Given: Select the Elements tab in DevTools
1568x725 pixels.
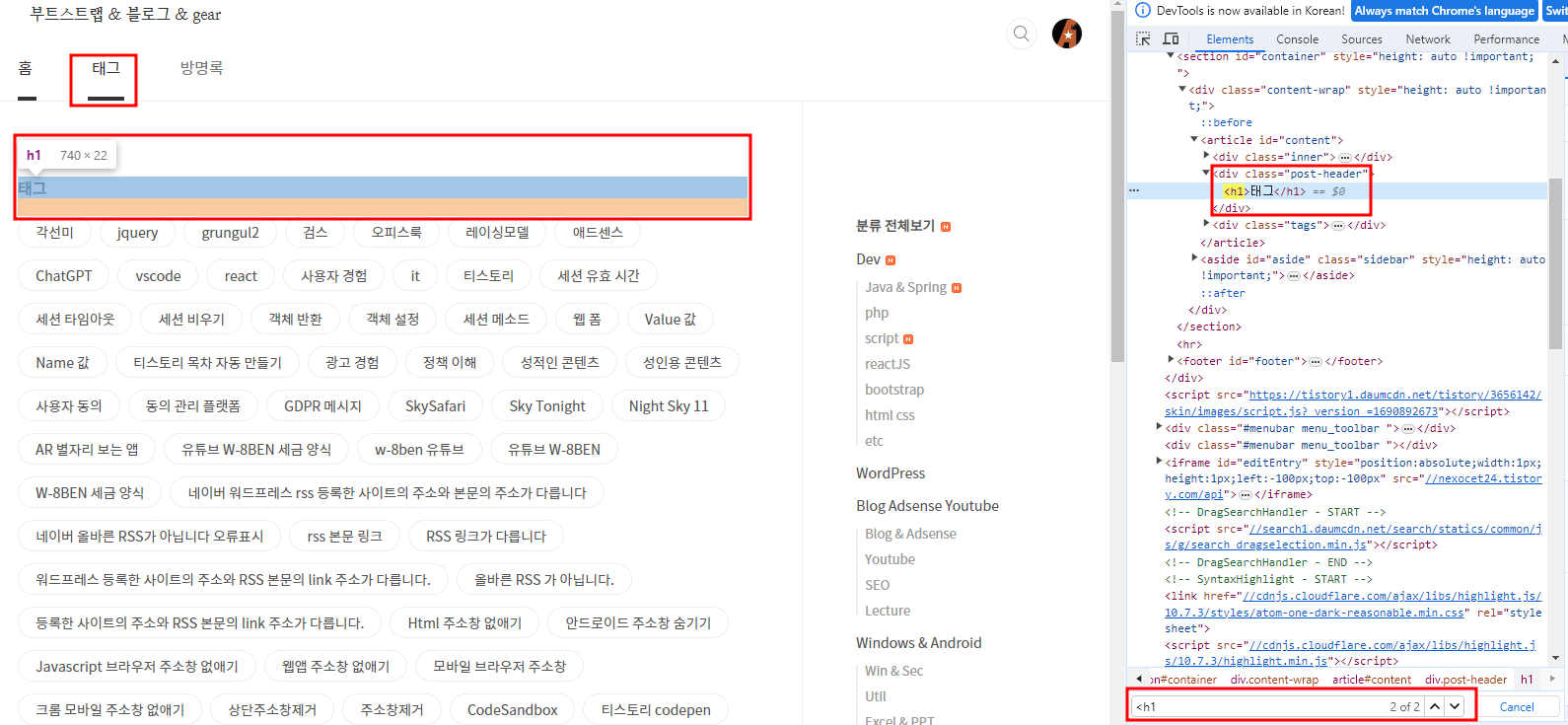Looking at the screenshot, I should click(1230, 39).
